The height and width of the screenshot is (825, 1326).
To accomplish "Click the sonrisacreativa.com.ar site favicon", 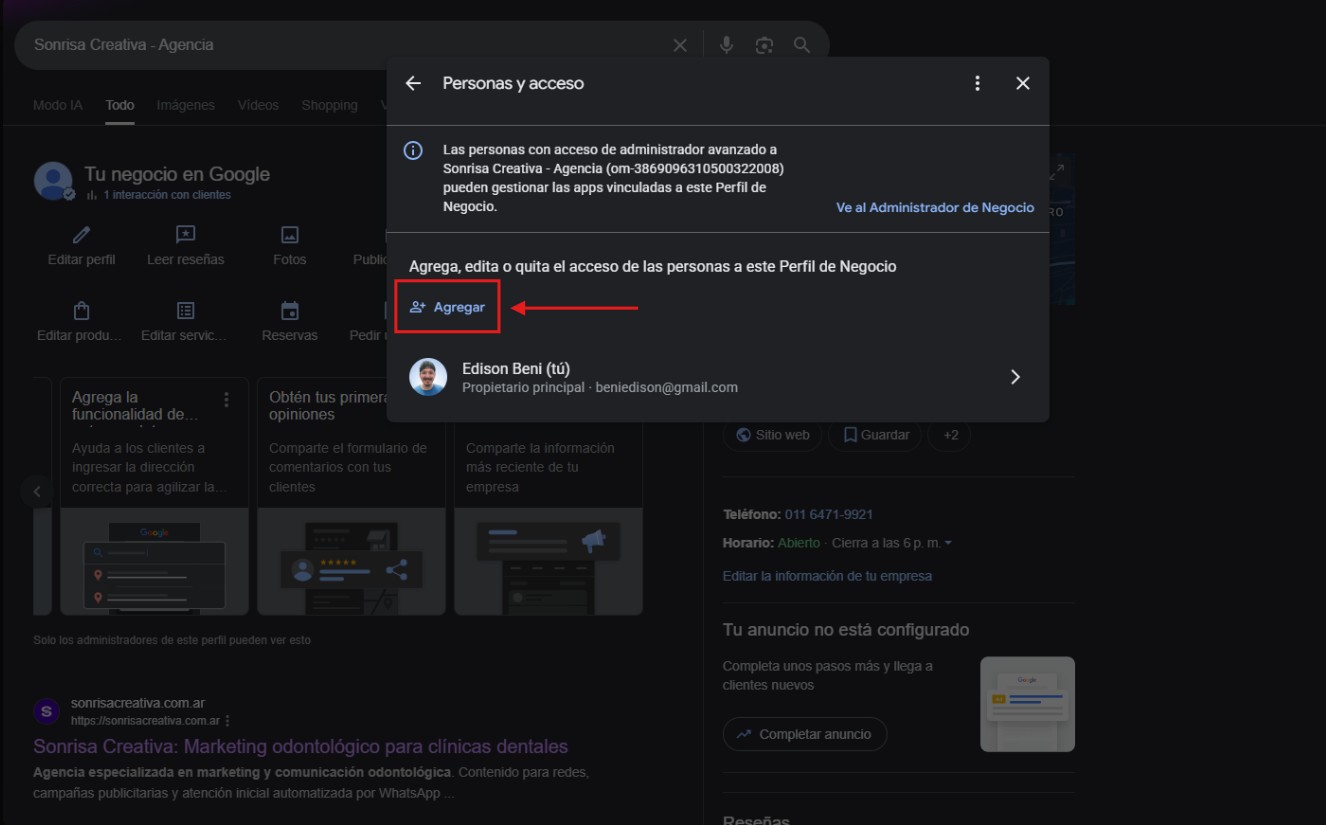I will 47,711.
